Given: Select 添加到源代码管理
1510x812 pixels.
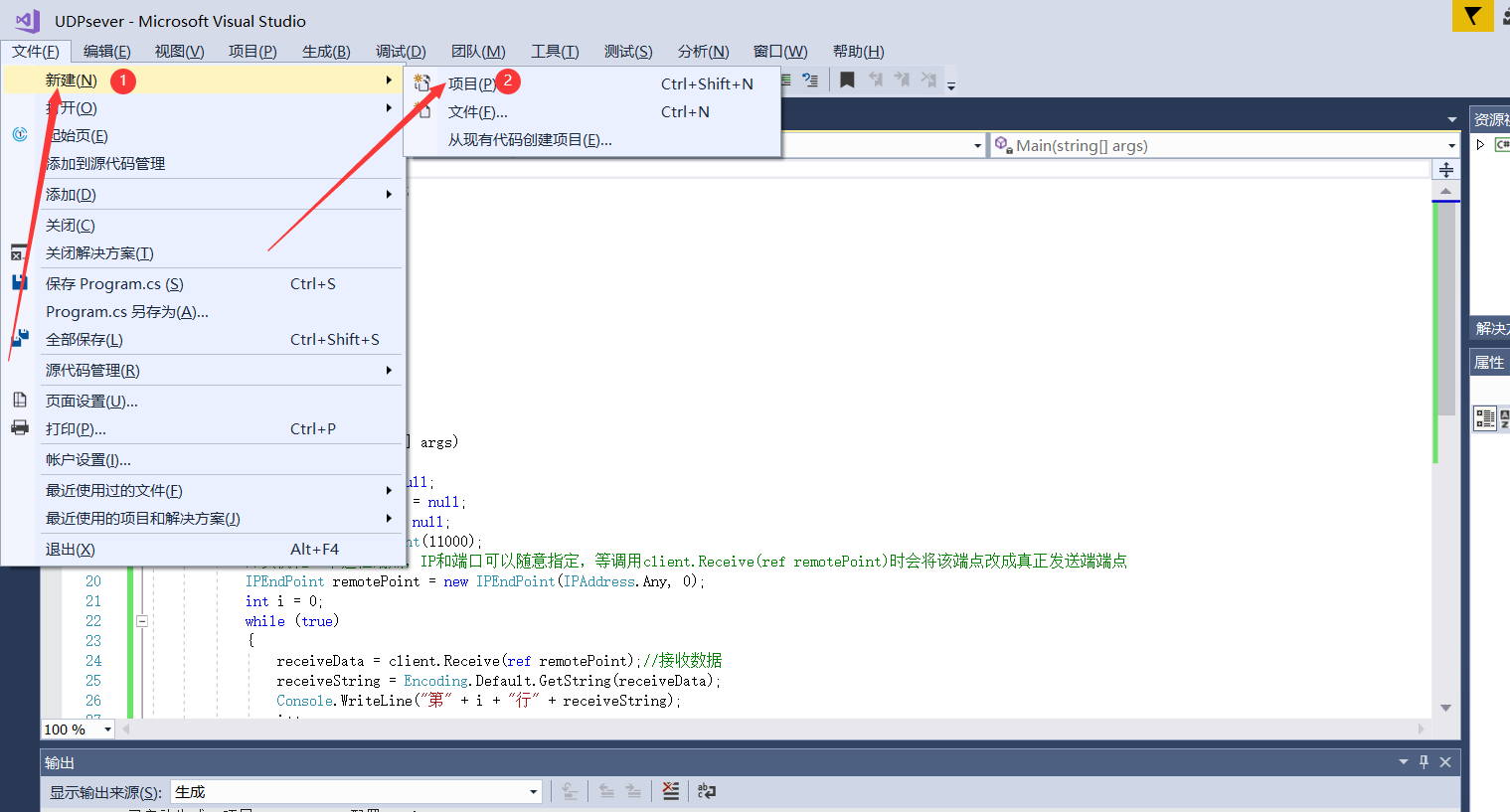Looking at the screenshot, I should (202, 163).
